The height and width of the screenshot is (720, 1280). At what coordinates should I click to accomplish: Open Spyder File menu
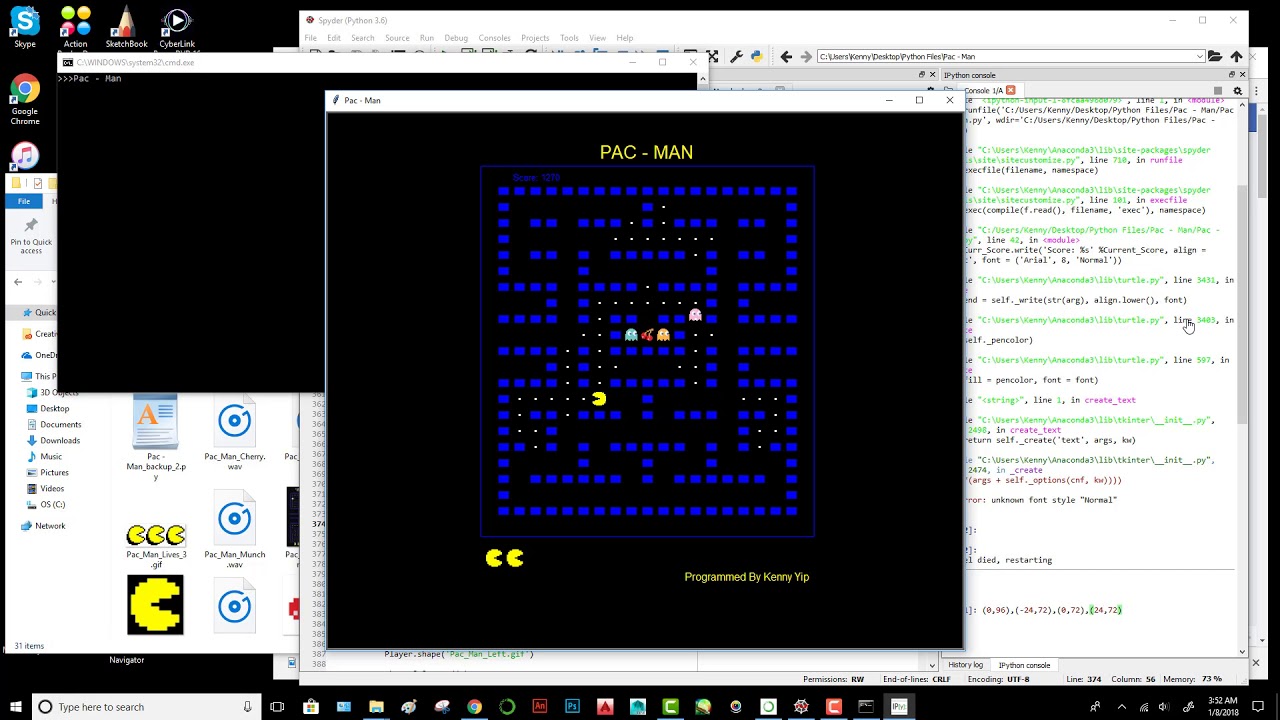point(311,38)
